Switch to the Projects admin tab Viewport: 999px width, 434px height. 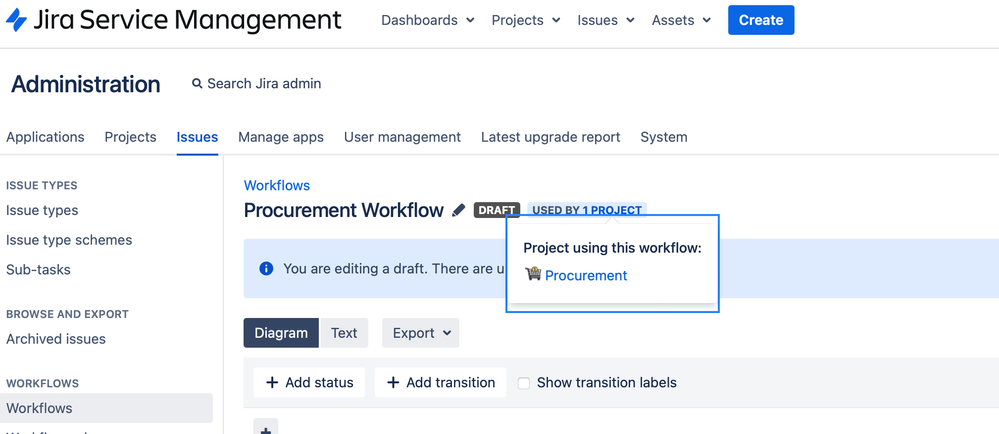131,137
